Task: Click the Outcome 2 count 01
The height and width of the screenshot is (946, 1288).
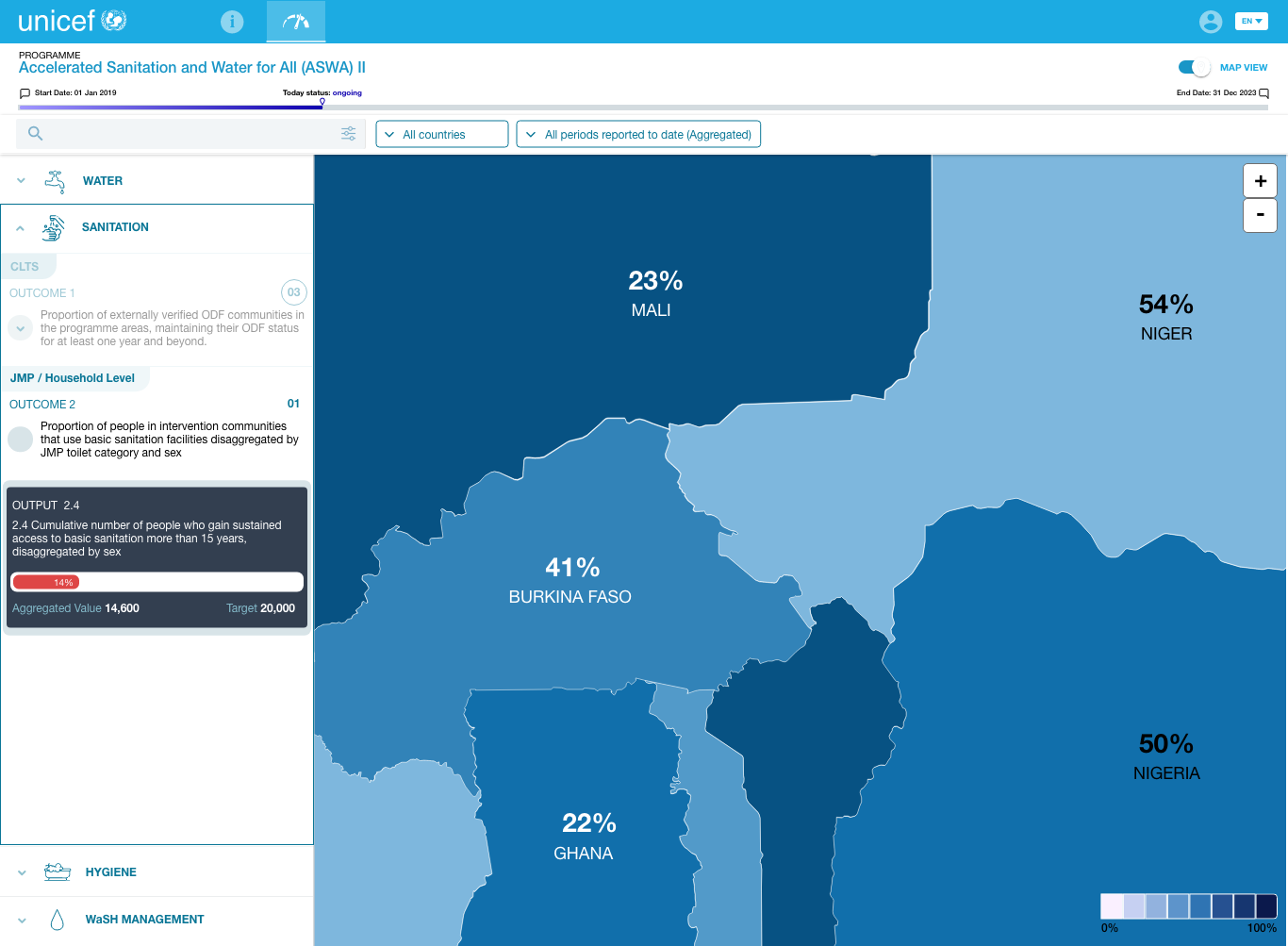Action: click(x=293, y=404)
